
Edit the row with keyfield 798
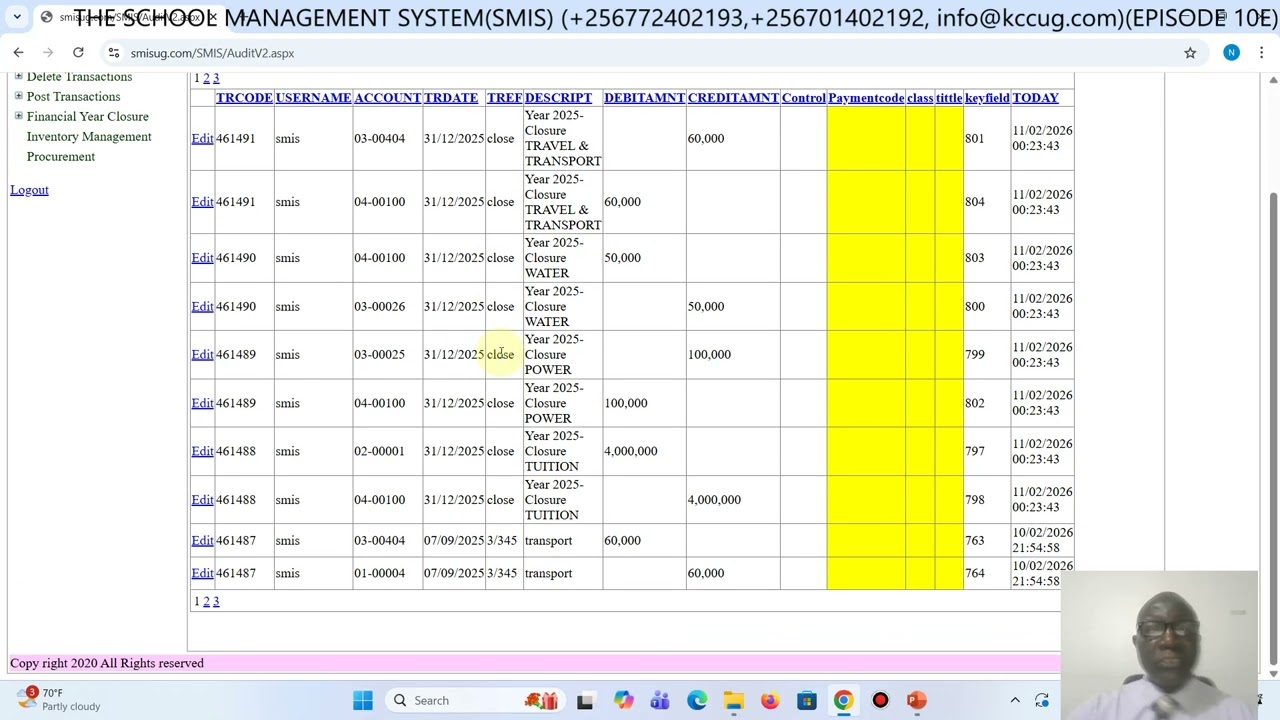[202, 500]
